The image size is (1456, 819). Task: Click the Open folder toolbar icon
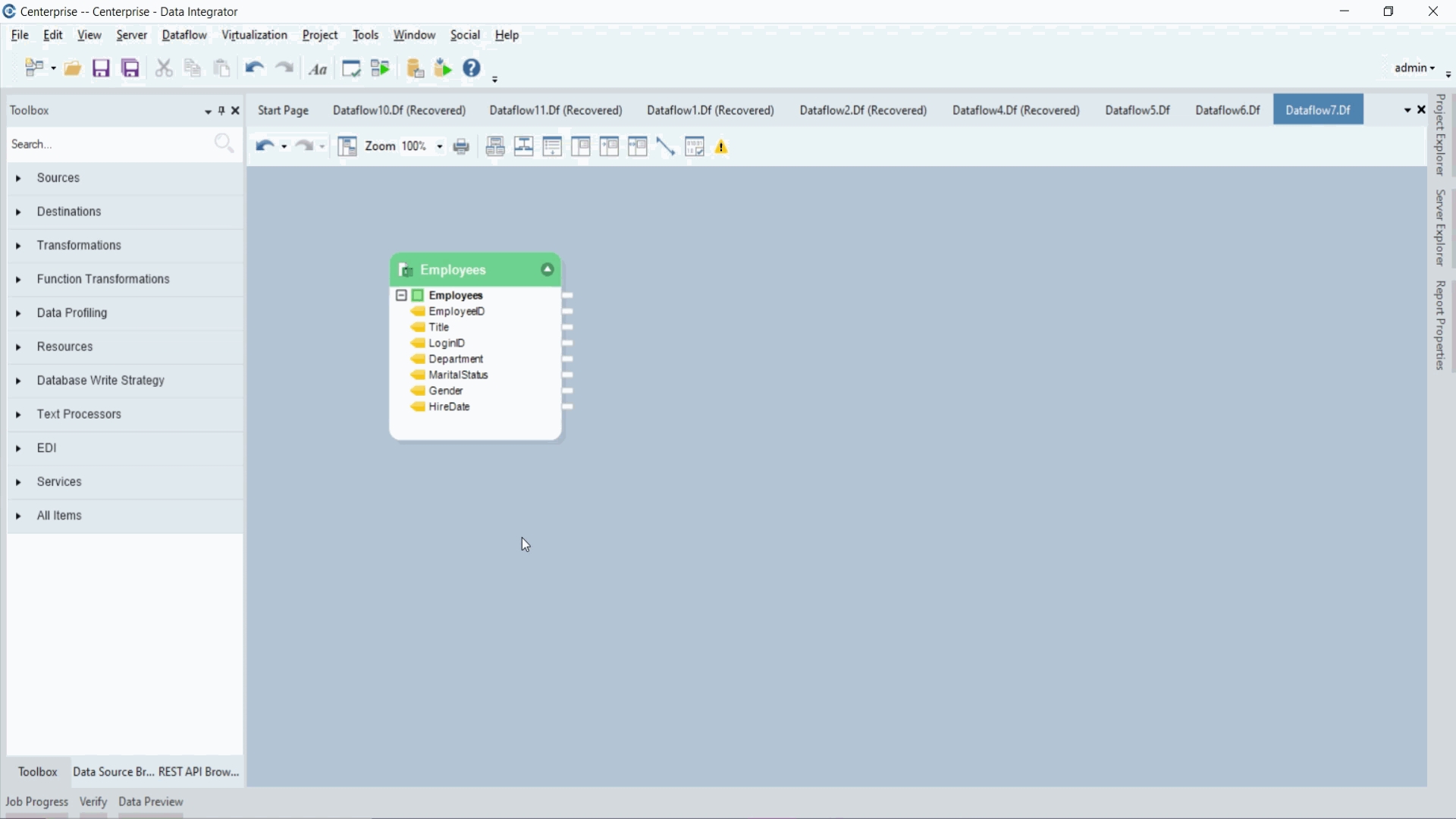click(73, 69)
